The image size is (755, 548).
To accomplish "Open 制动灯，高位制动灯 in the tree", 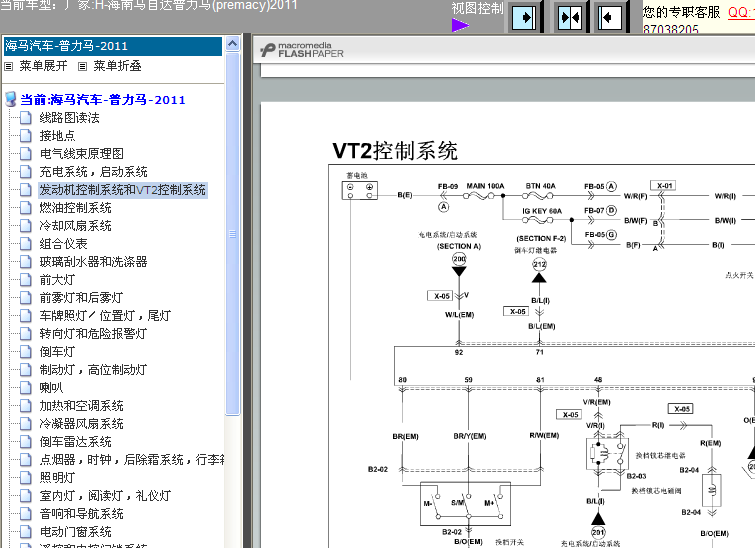I will 93,369.
